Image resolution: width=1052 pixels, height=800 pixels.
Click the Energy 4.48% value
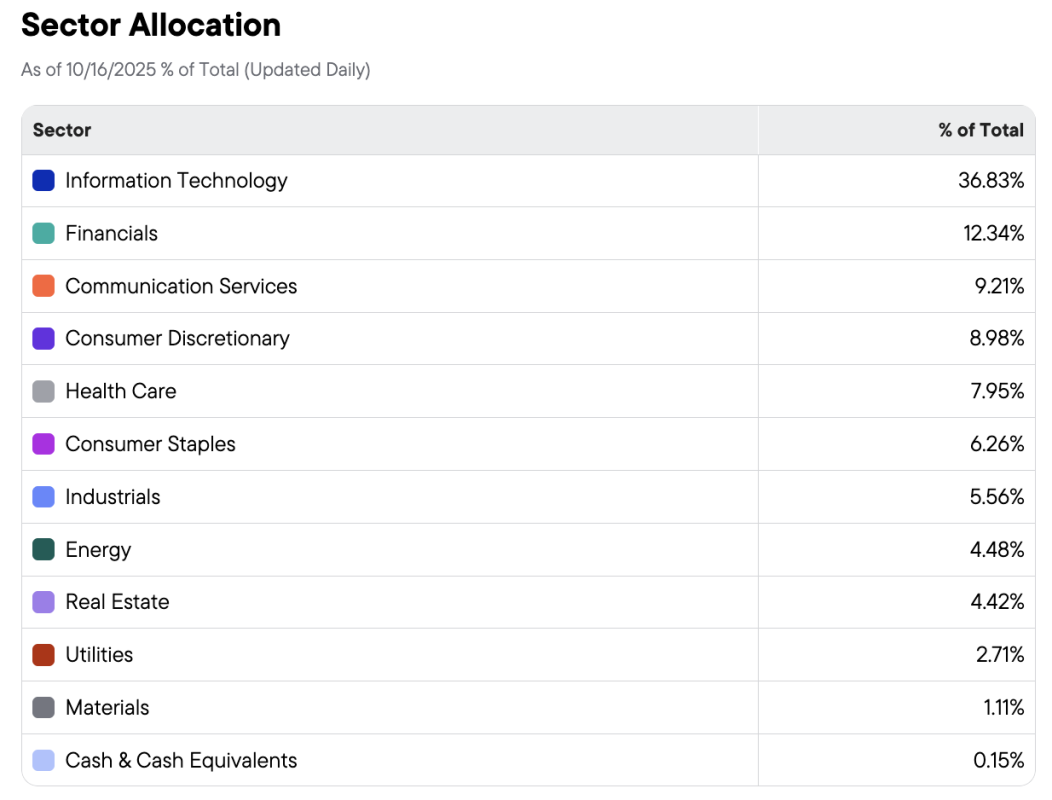tap(996, 550)
